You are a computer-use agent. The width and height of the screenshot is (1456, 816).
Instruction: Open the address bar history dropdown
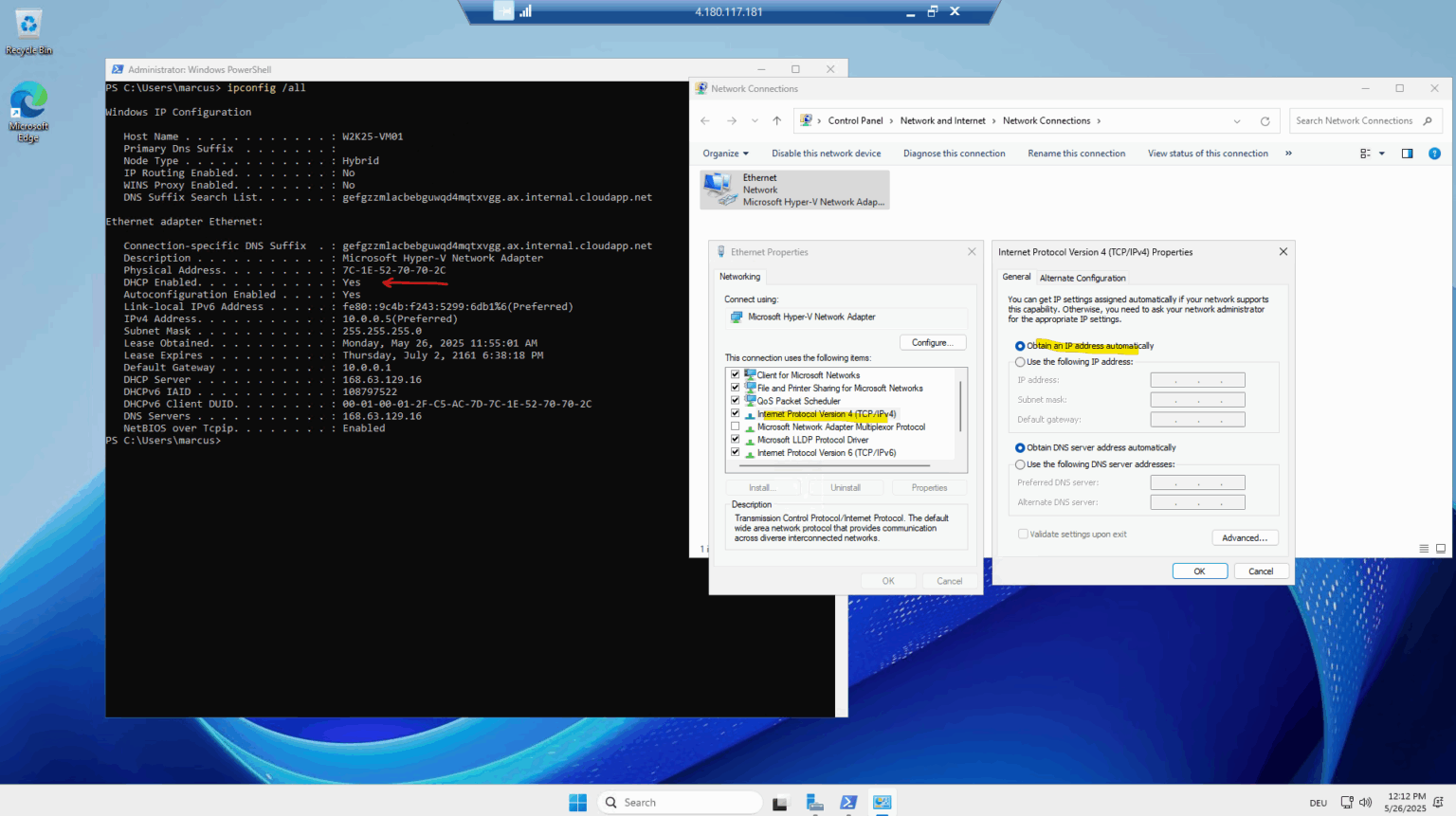(1236, 121)
